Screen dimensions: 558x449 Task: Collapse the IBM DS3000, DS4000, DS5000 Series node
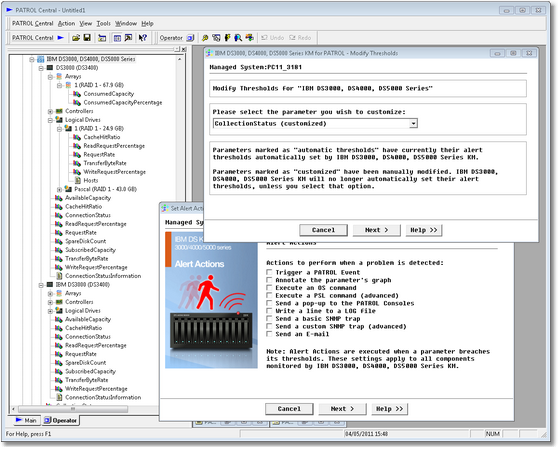[32, 59]
